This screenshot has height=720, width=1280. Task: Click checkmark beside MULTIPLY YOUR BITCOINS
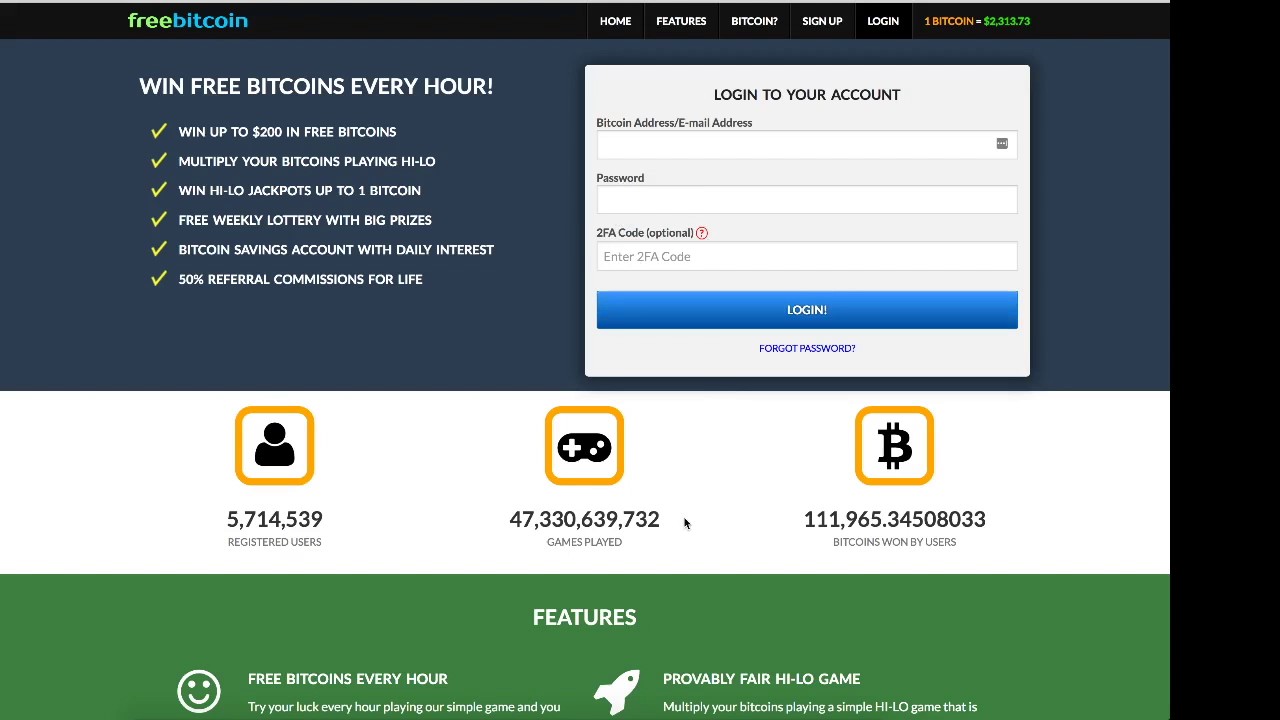158,160
